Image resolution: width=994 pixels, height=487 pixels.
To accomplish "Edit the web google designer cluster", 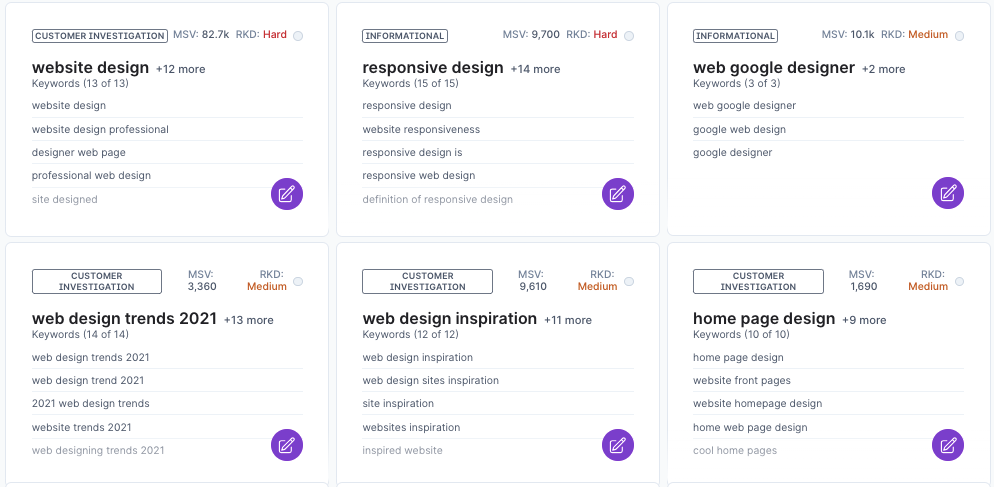I will tap(947, 194).
